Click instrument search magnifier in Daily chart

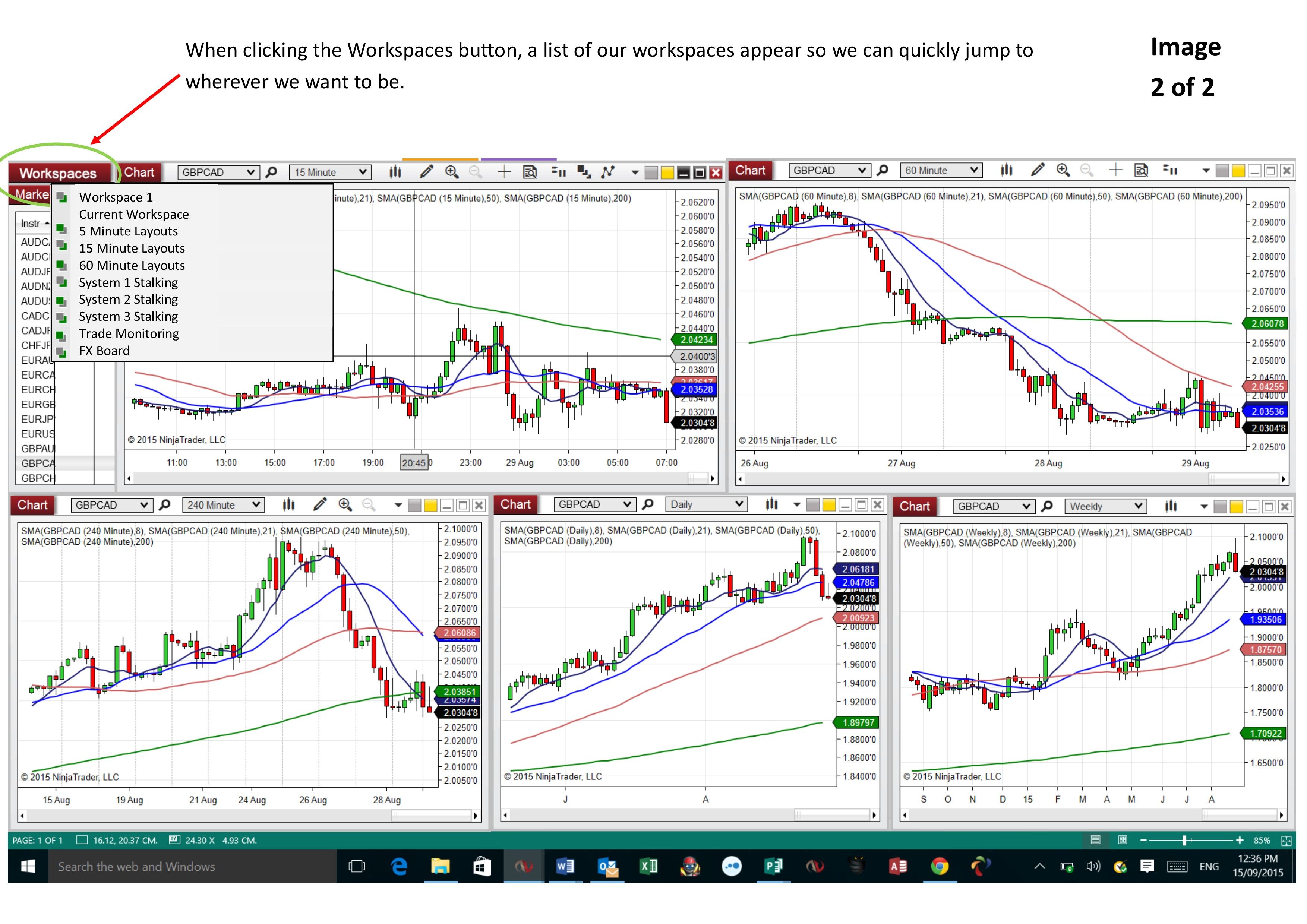point(648,505)
